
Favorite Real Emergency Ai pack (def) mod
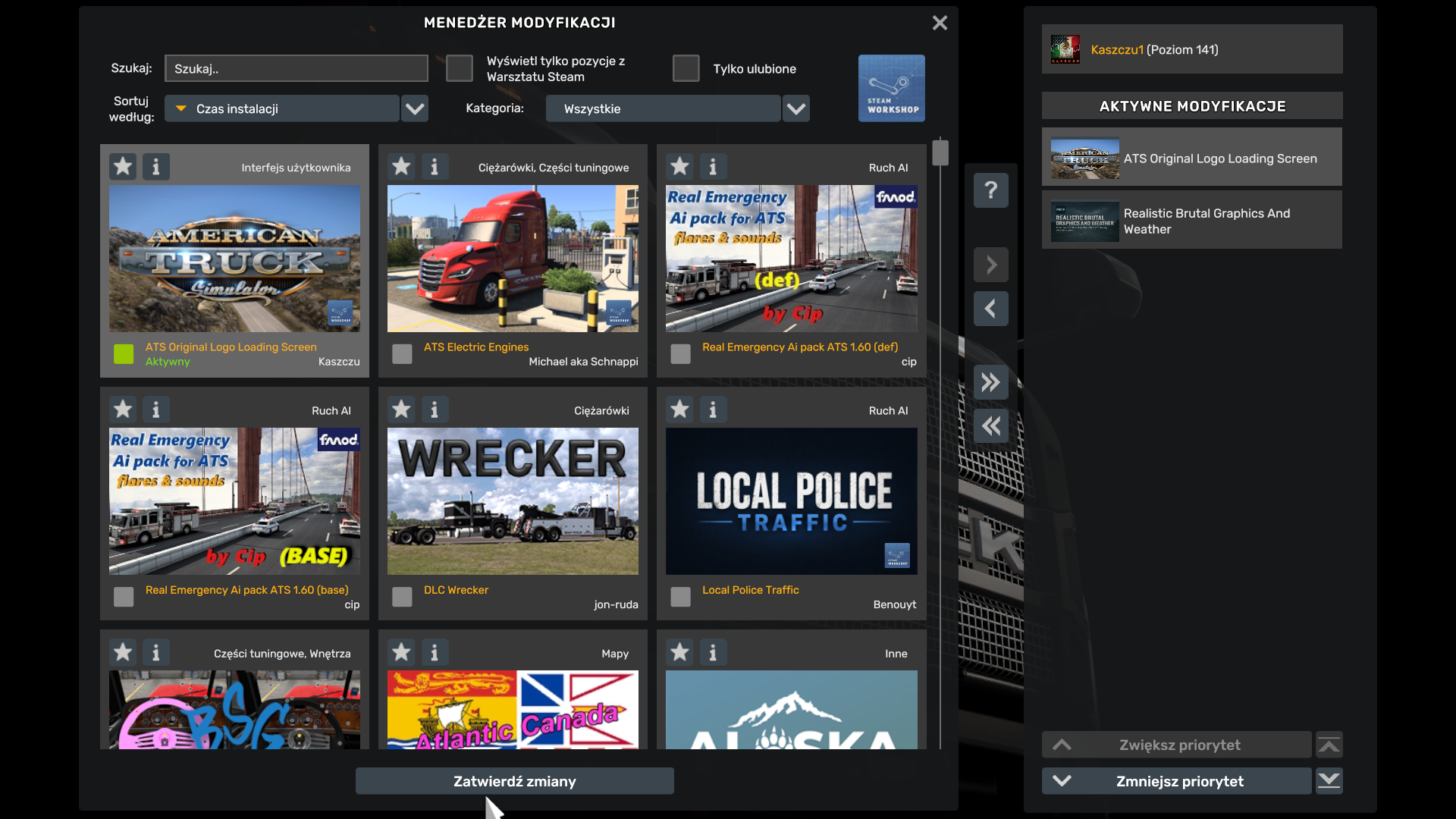tap(679, 166)
